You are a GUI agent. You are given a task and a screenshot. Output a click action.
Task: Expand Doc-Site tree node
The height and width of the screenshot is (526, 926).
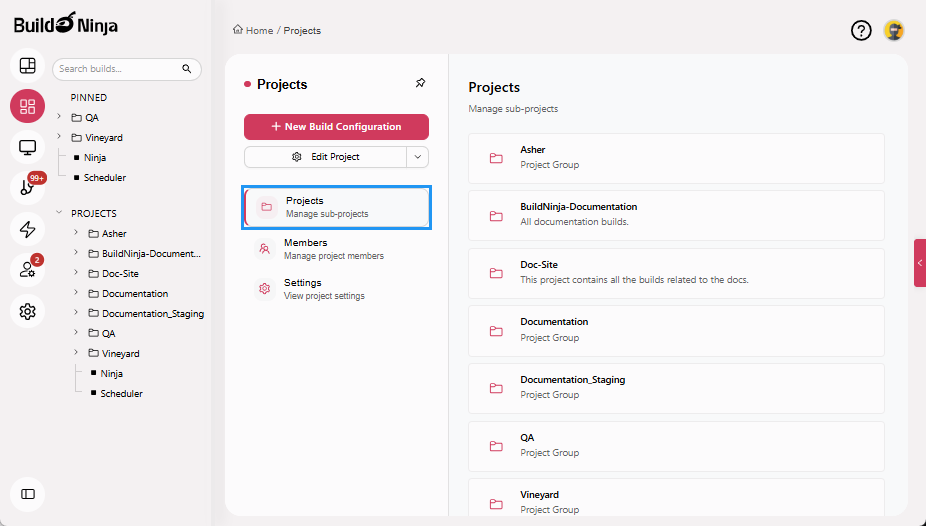coord(76,273)
